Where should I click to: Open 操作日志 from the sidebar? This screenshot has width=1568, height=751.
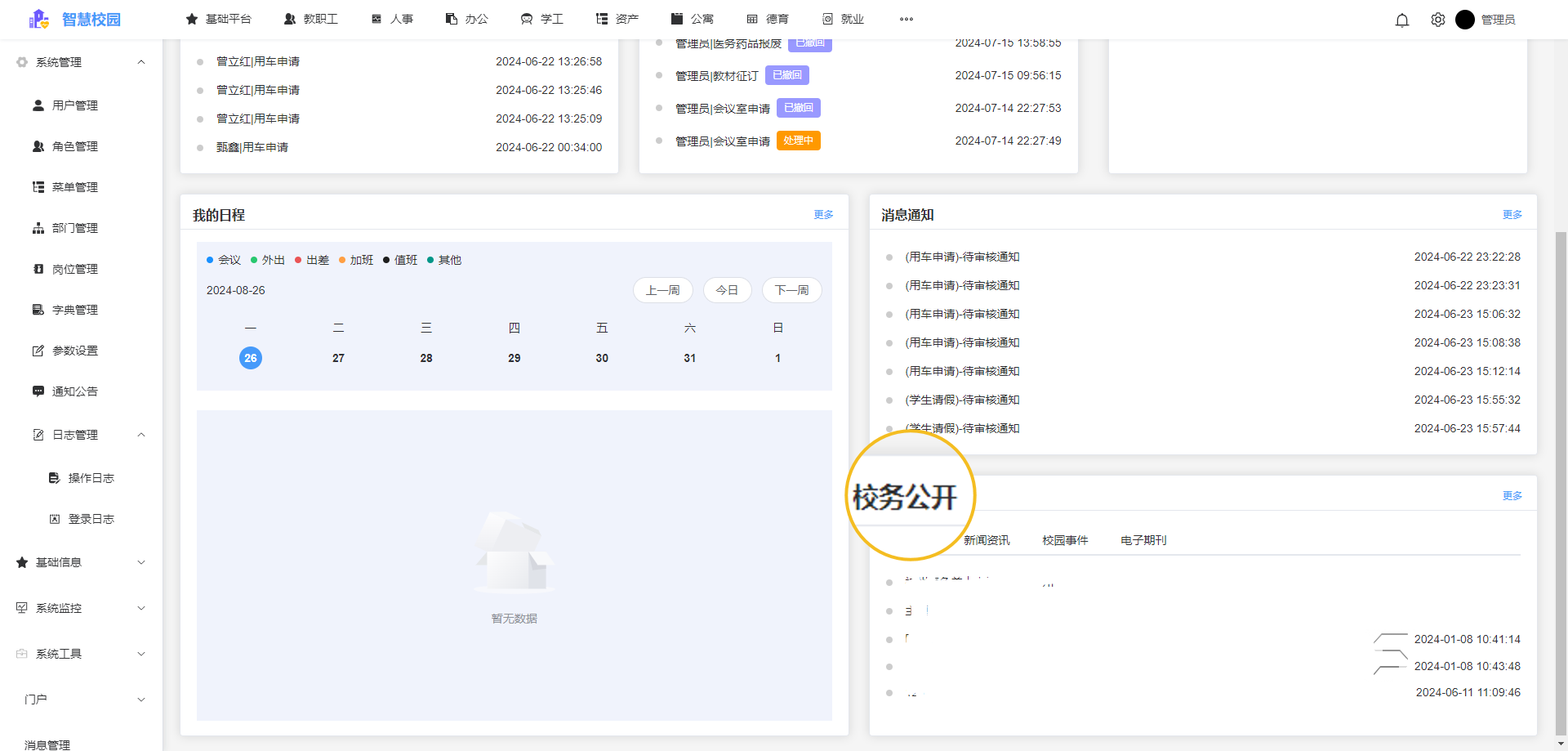click(92, 477)
